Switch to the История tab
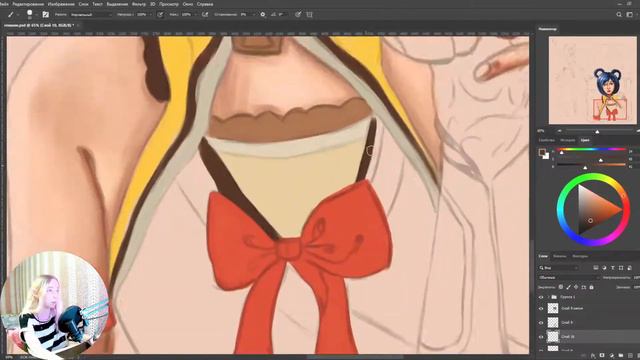The image size is (640, 360). [567, 140]
